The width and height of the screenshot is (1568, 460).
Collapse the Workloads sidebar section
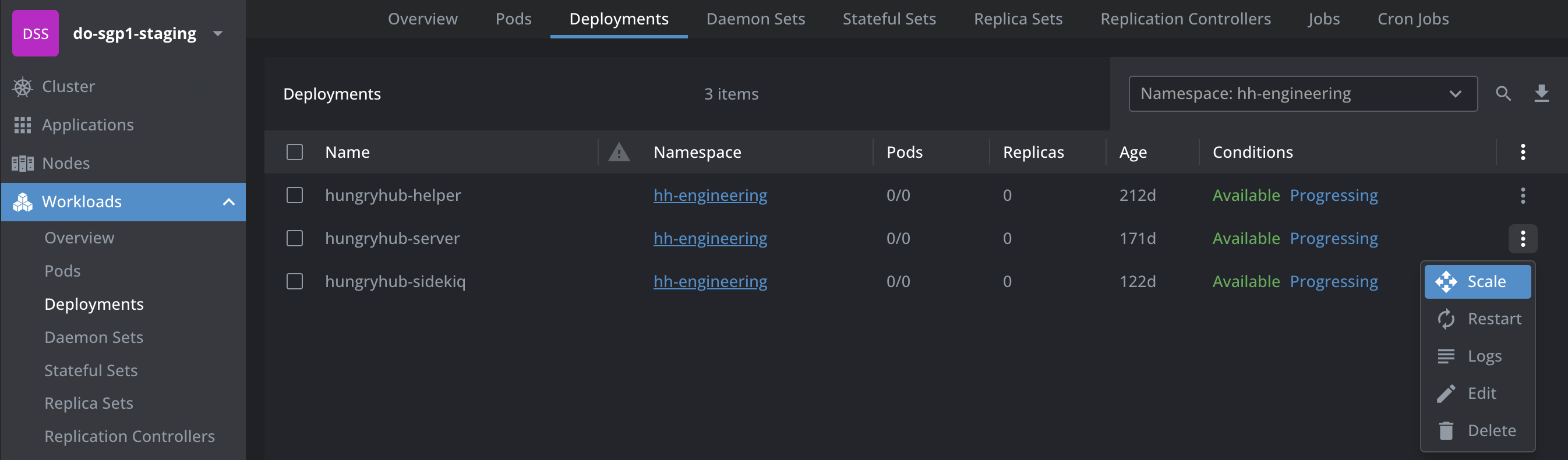coord(229,202)
